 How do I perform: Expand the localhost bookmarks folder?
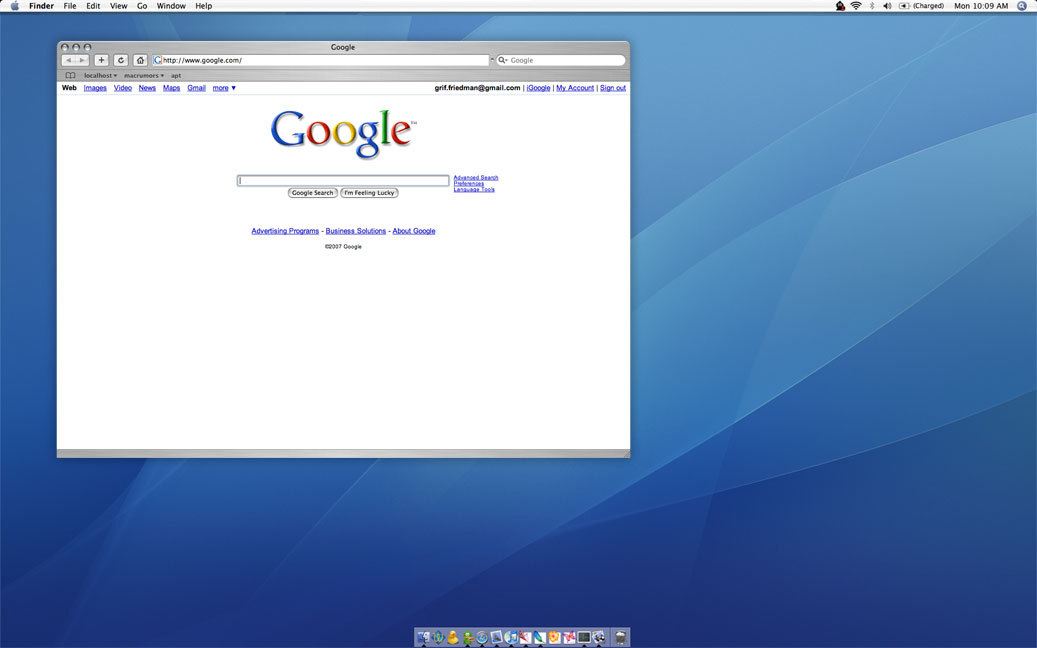pyautogui.click(x=100, y=75)
